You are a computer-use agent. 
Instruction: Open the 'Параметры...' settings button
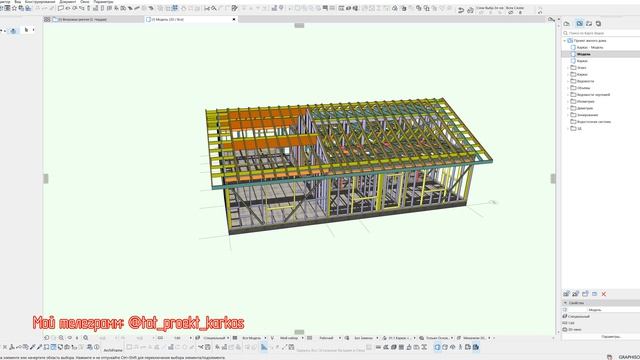(611, 336)
